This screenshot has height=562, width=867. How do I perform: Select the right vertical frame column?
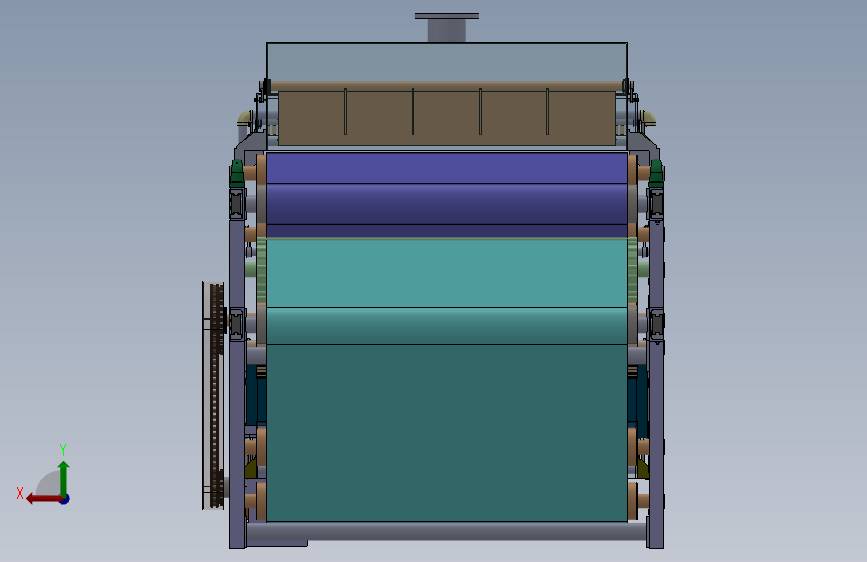pyautogui.click(x=656, y=382)
